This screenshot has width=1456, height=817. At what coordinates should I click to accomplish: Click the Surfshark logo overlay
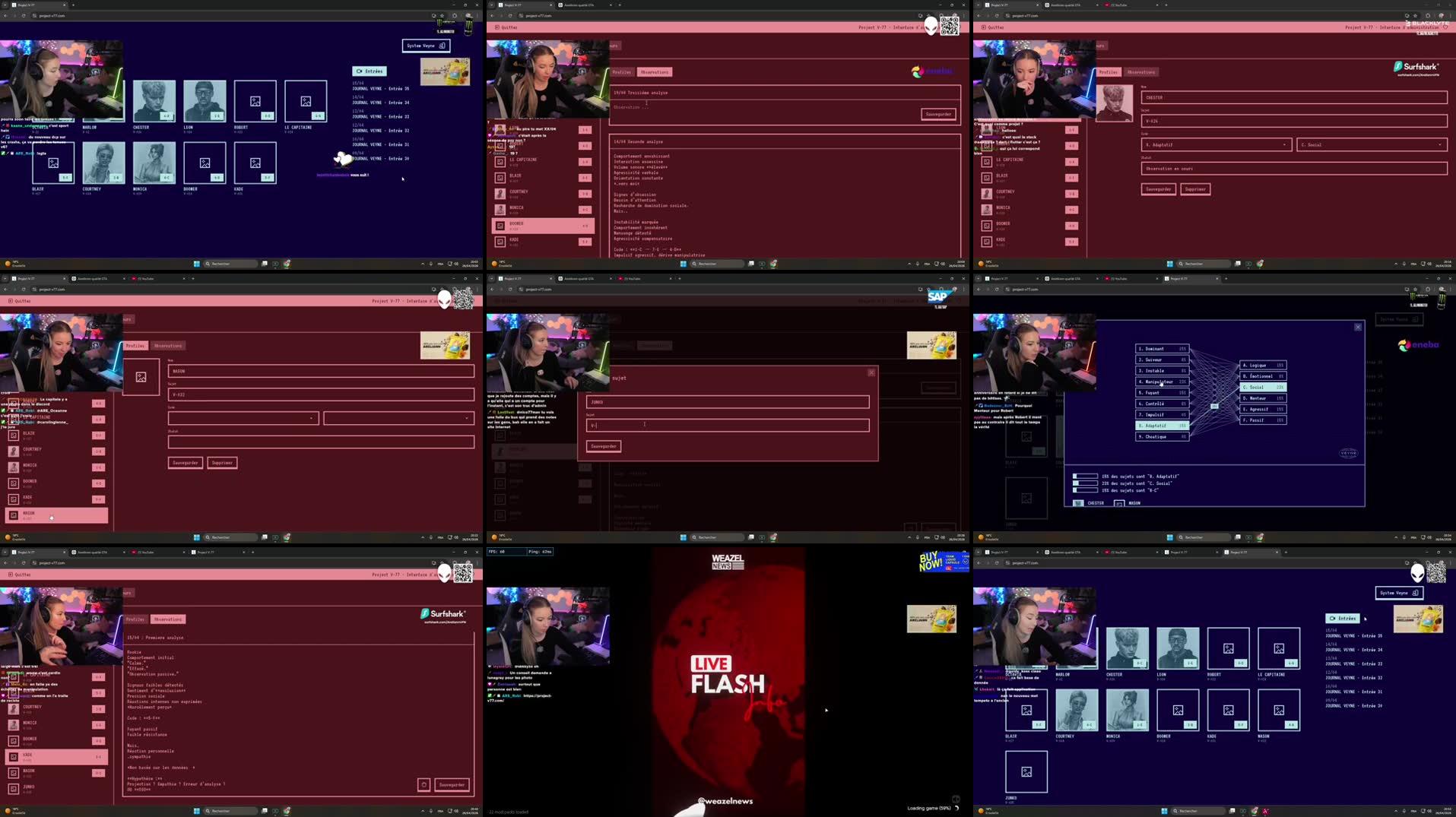(1414, 67)
